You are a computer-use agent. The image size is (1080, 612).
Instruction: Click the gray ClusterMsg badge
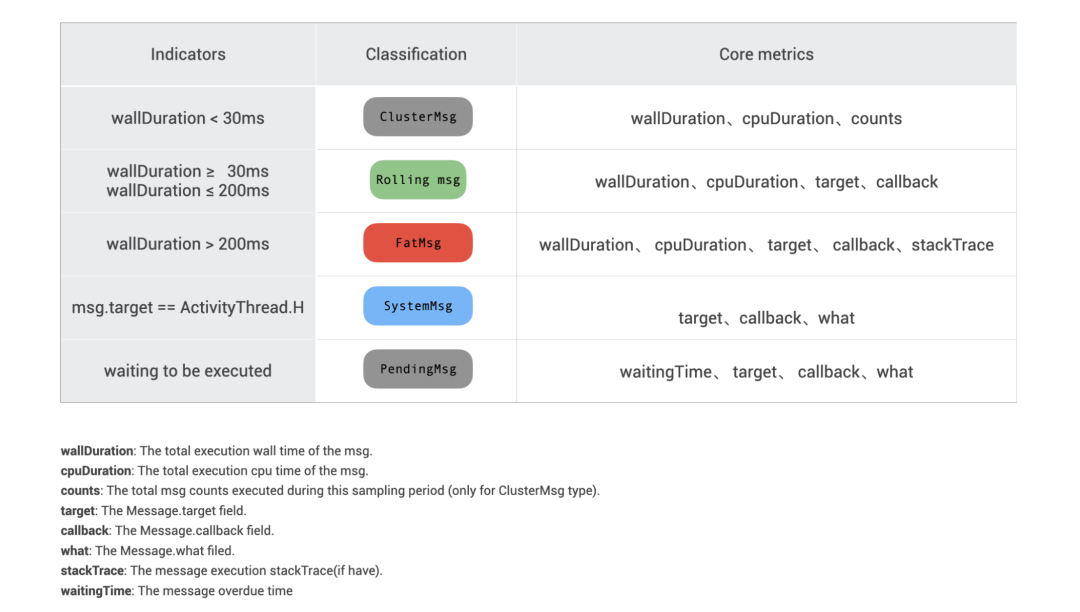(417, 117)
